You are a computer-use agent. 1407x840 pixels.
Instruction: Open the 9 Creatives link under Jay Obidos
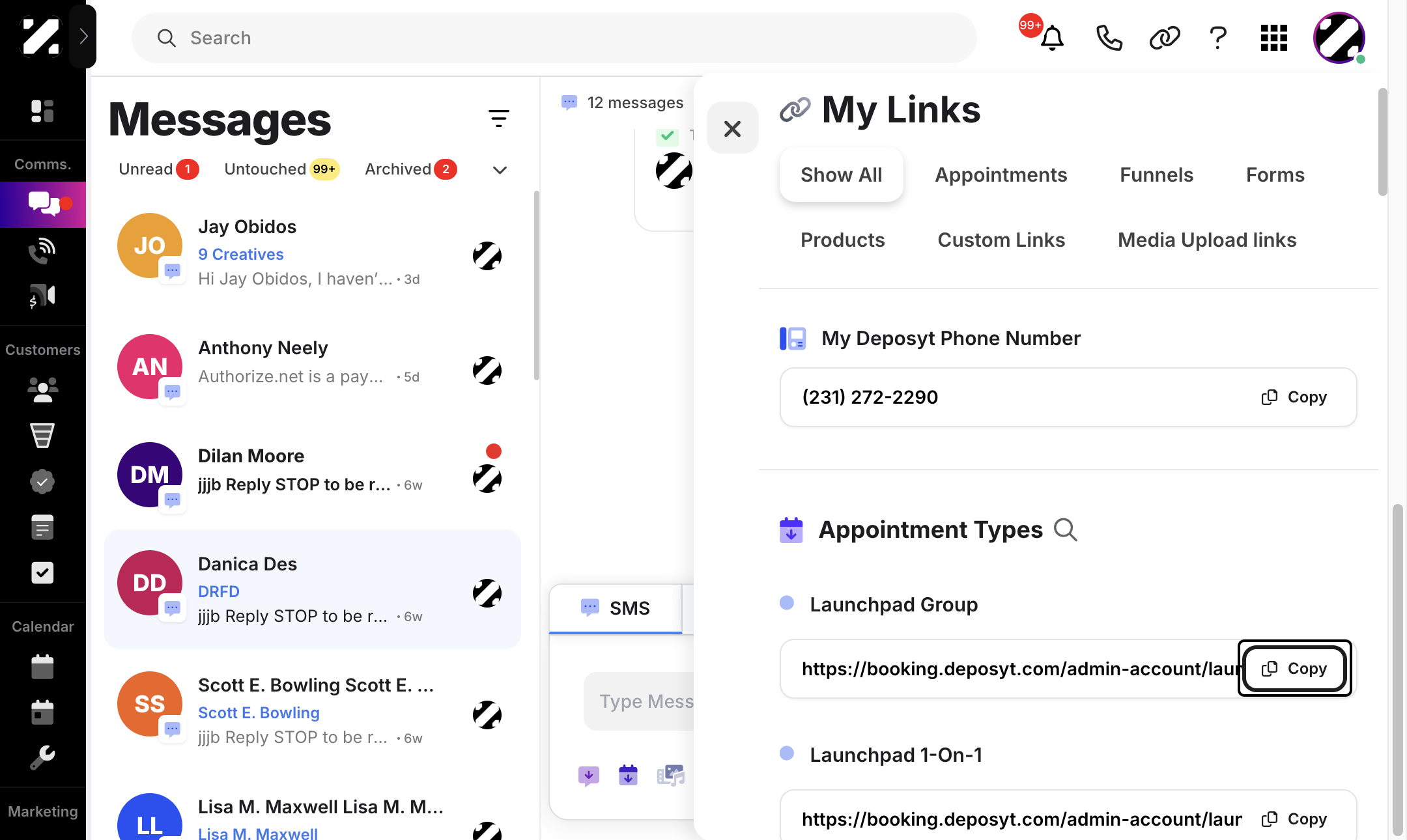[x=240, y=254]
